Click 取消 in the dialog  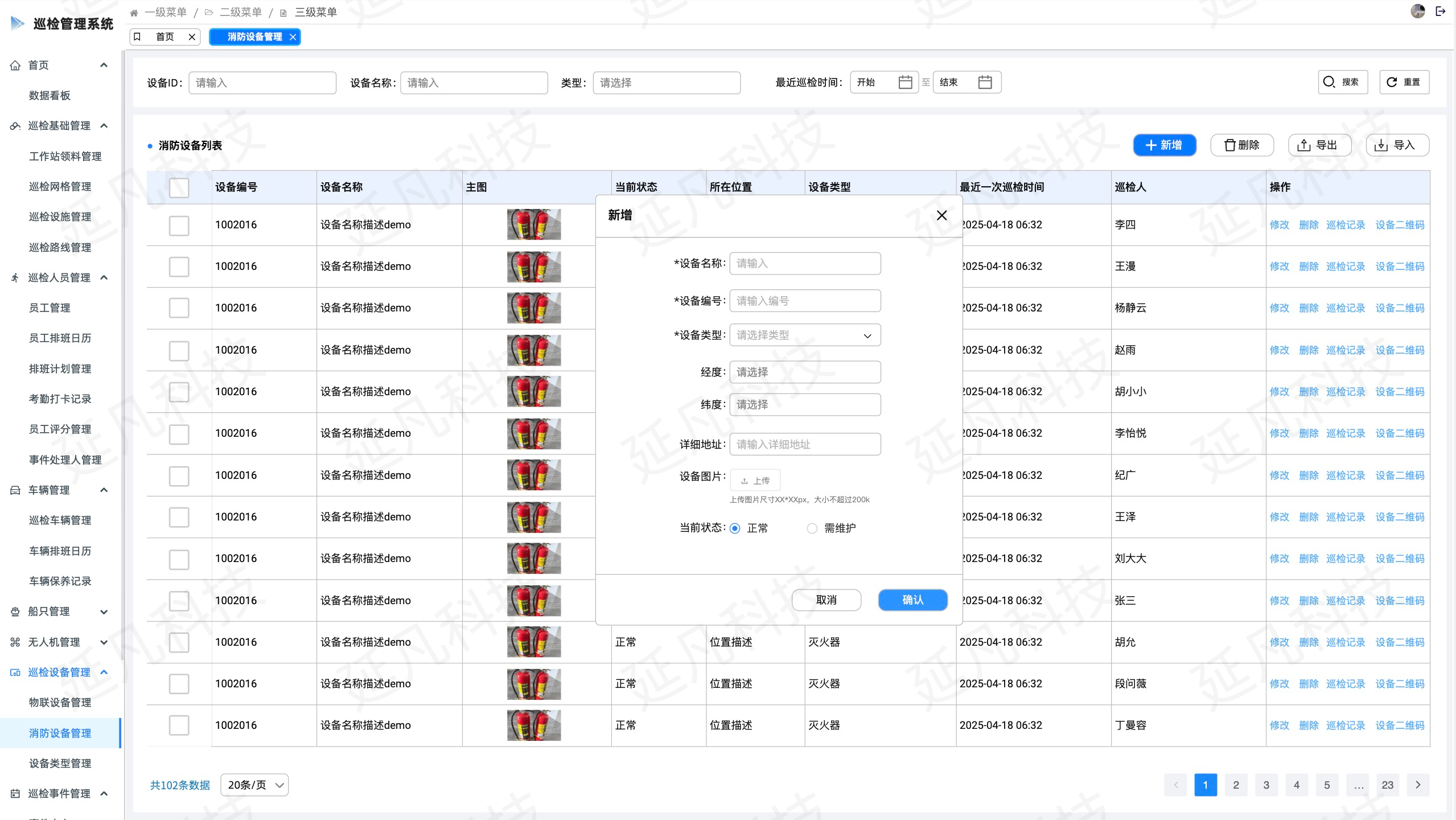(x=826, y=600)
